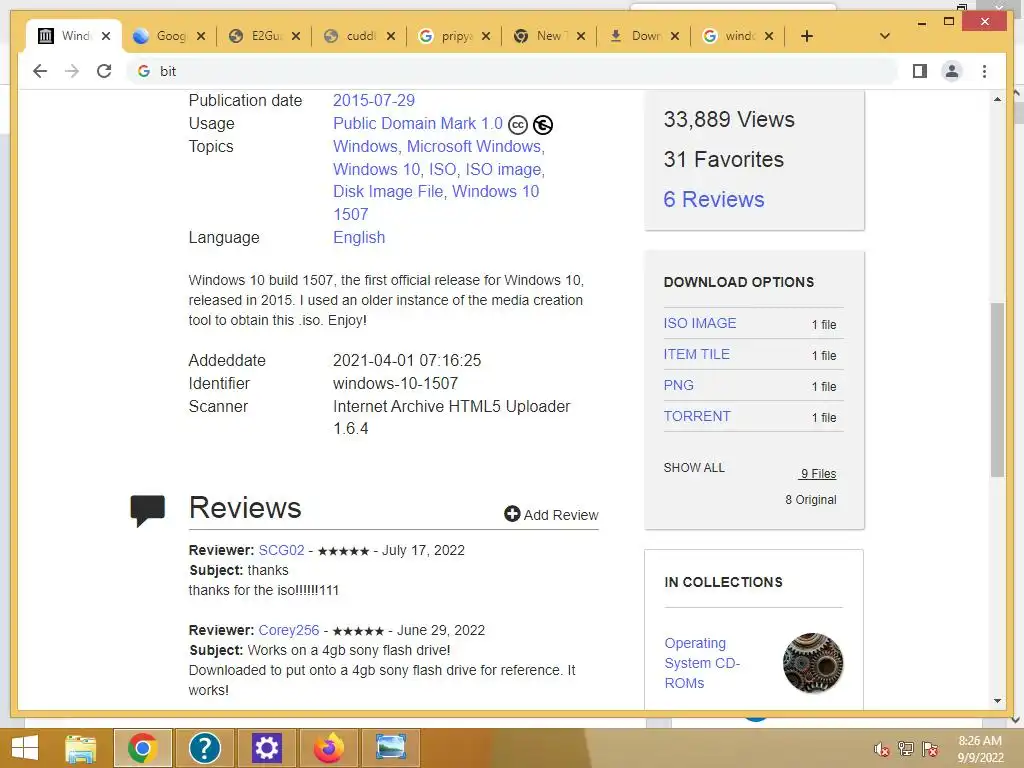Image resolution: width=1024 pixels, height=768 pixels.
Task: Switch to the Down tab
Action: click(645, 36)
